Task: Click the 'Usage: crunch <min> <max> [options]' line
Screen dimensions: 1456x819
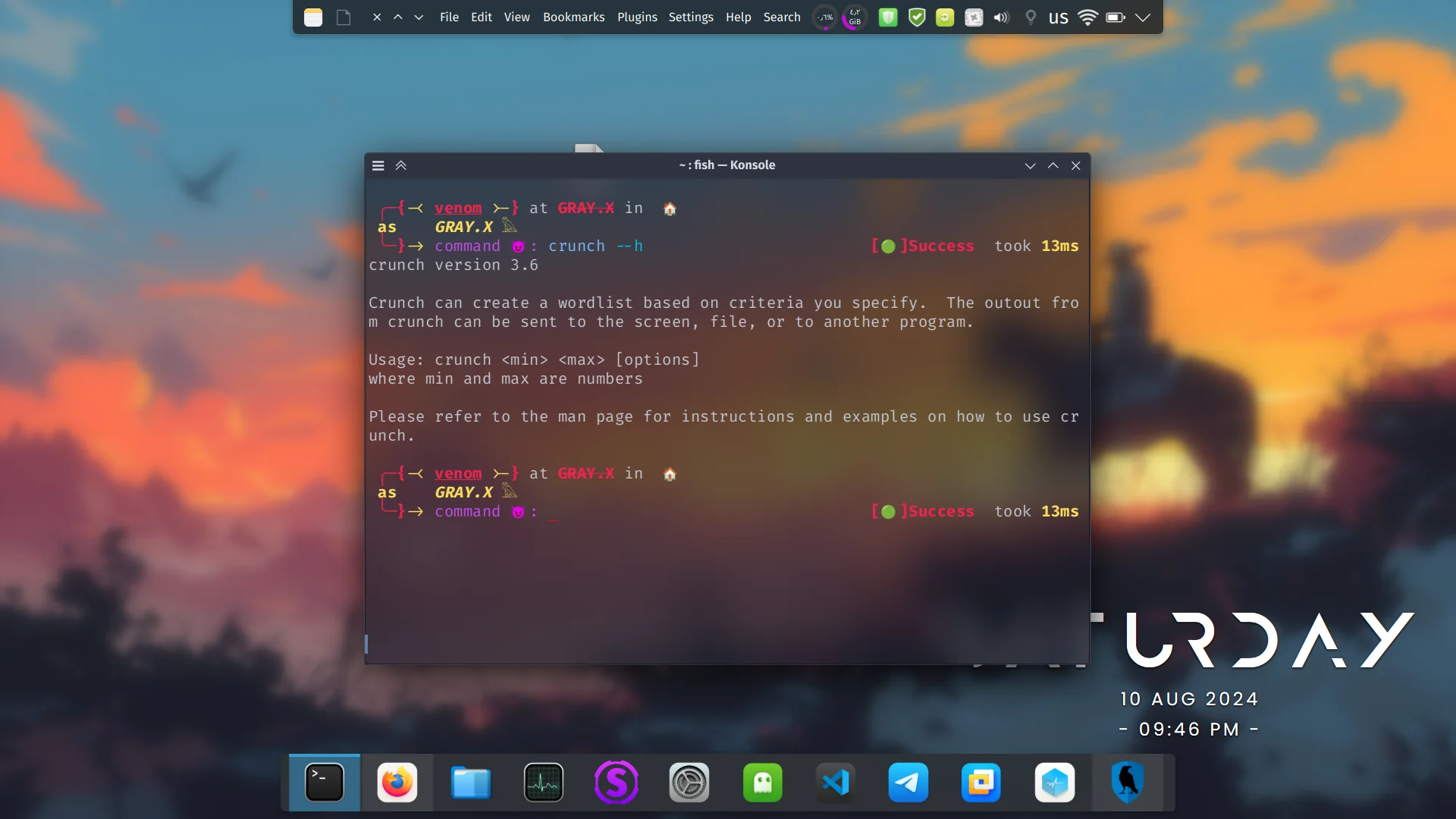Action: click(x=534, y=359)
